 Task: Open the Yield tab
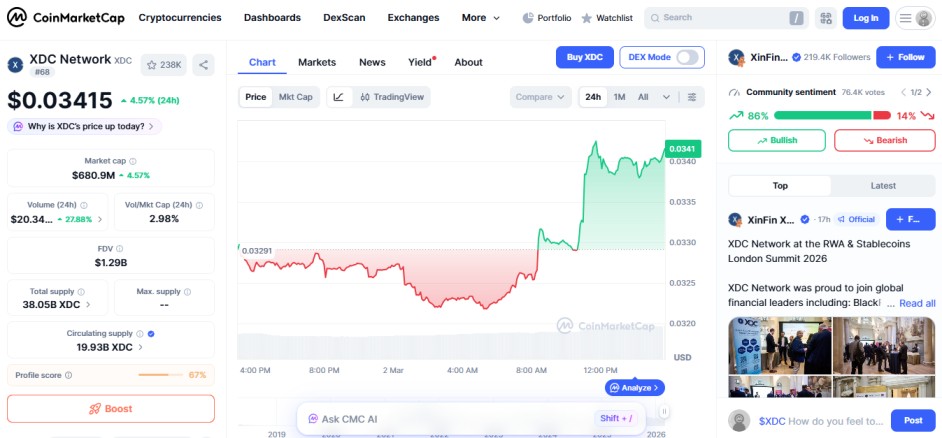pos(421,62)
